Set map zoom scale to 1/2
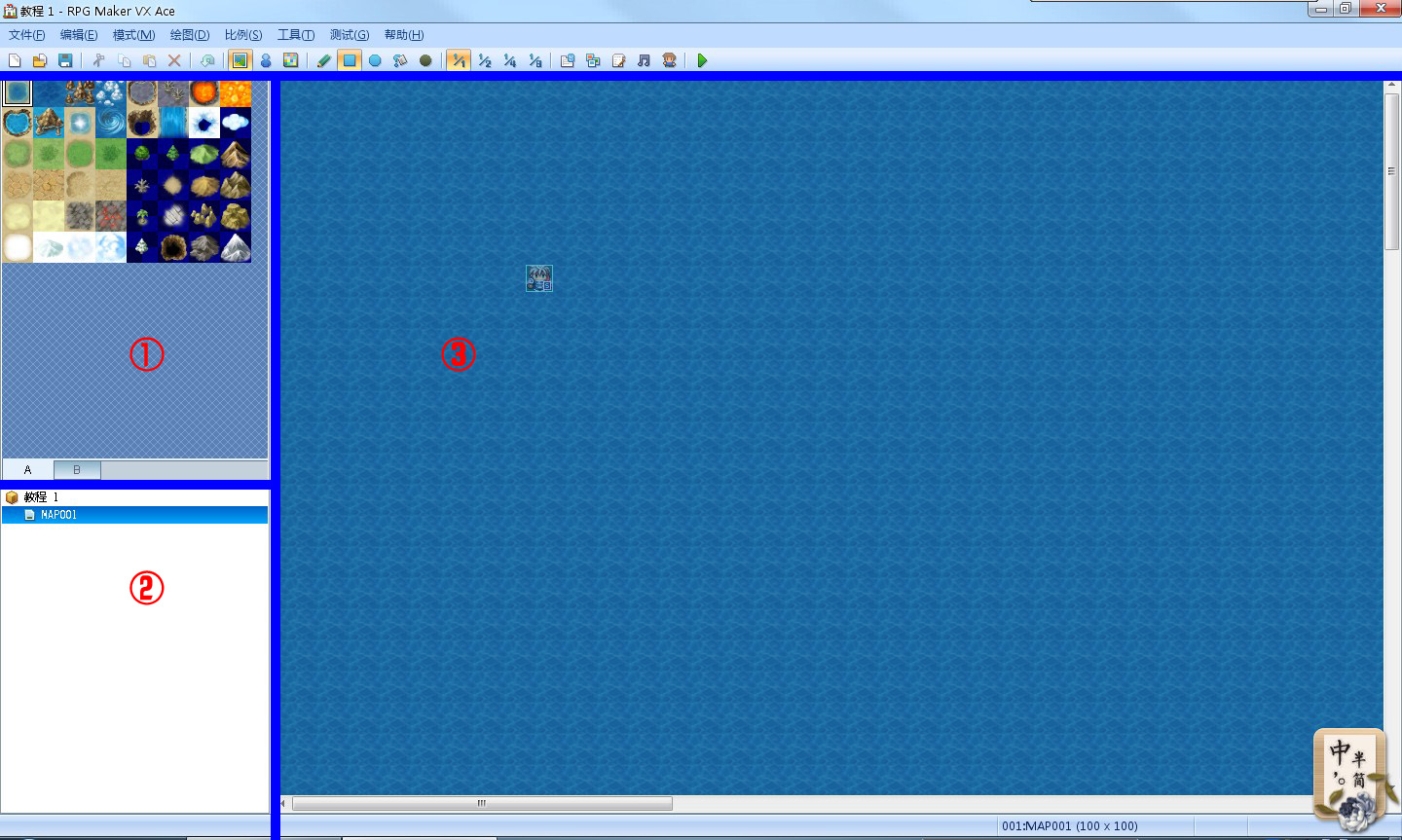 [485, 60]
